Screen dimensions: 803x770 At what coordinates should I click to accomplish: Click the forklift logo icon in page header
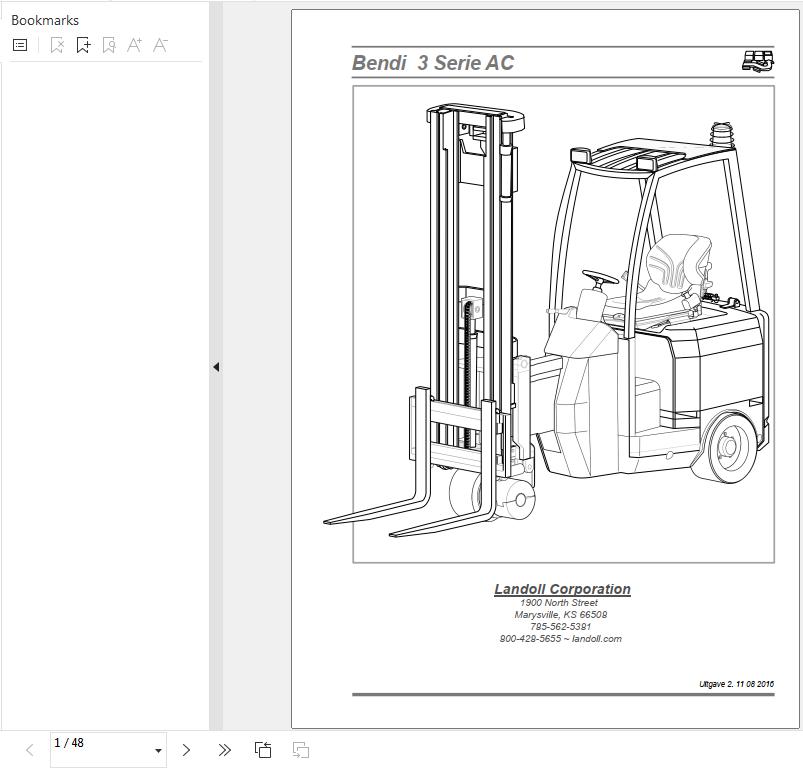click(x=758, y=61)
